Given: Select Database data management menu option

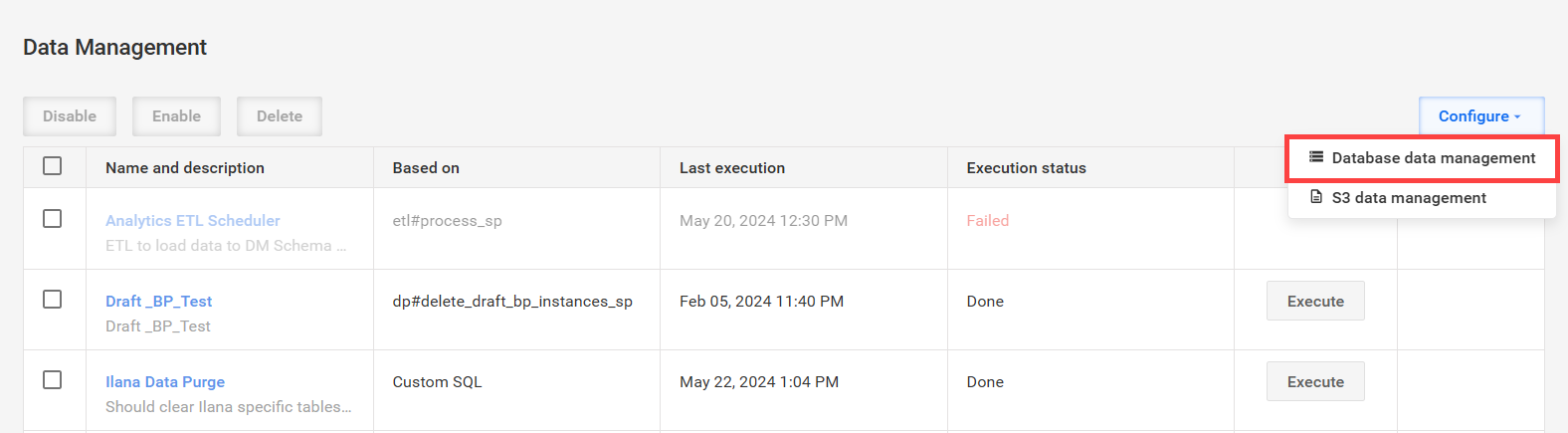Looking at the screenshot, I should click(1422, 158).
